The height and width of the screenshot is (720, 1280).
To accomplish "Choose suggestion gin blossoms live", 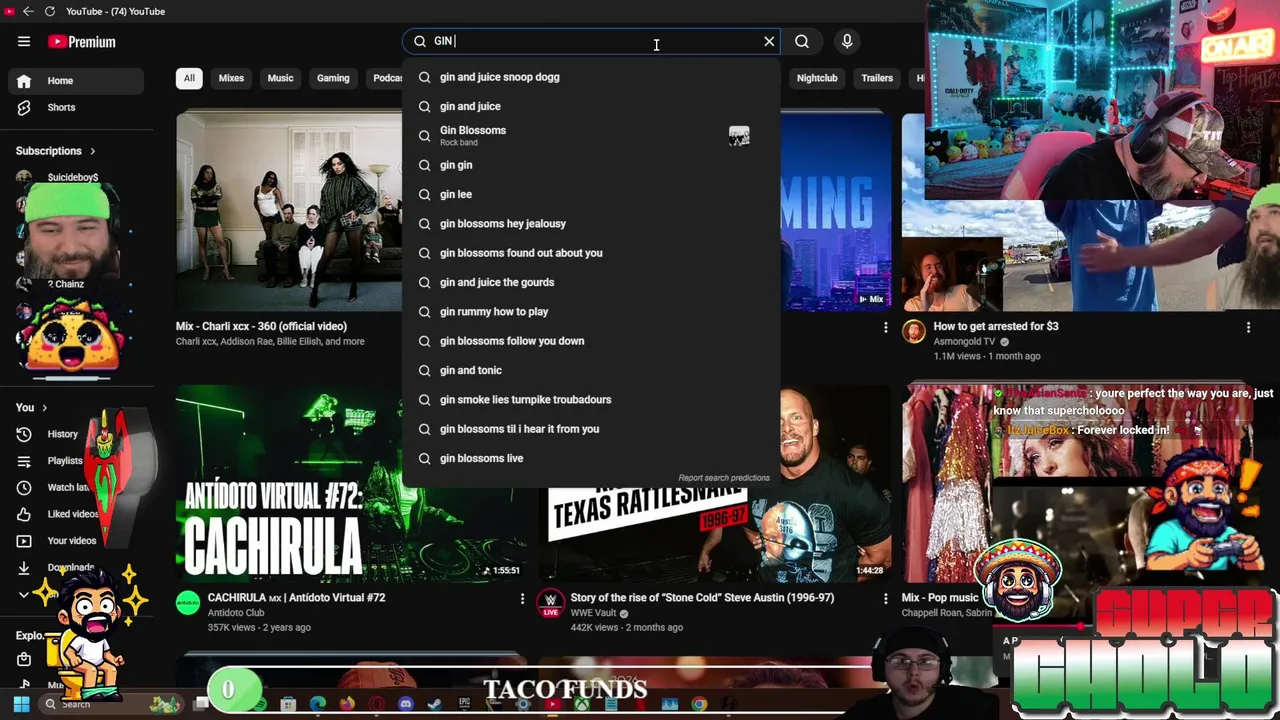I will (x=591, y=458).
